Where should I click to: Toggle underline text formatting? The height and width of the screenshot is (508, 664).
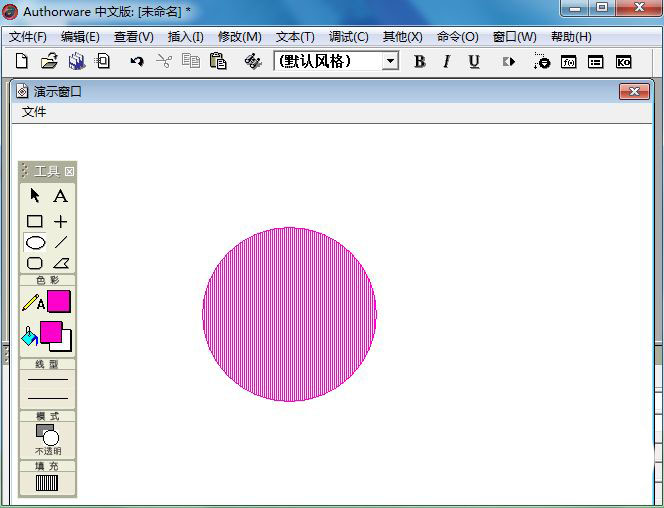(474, 61)
